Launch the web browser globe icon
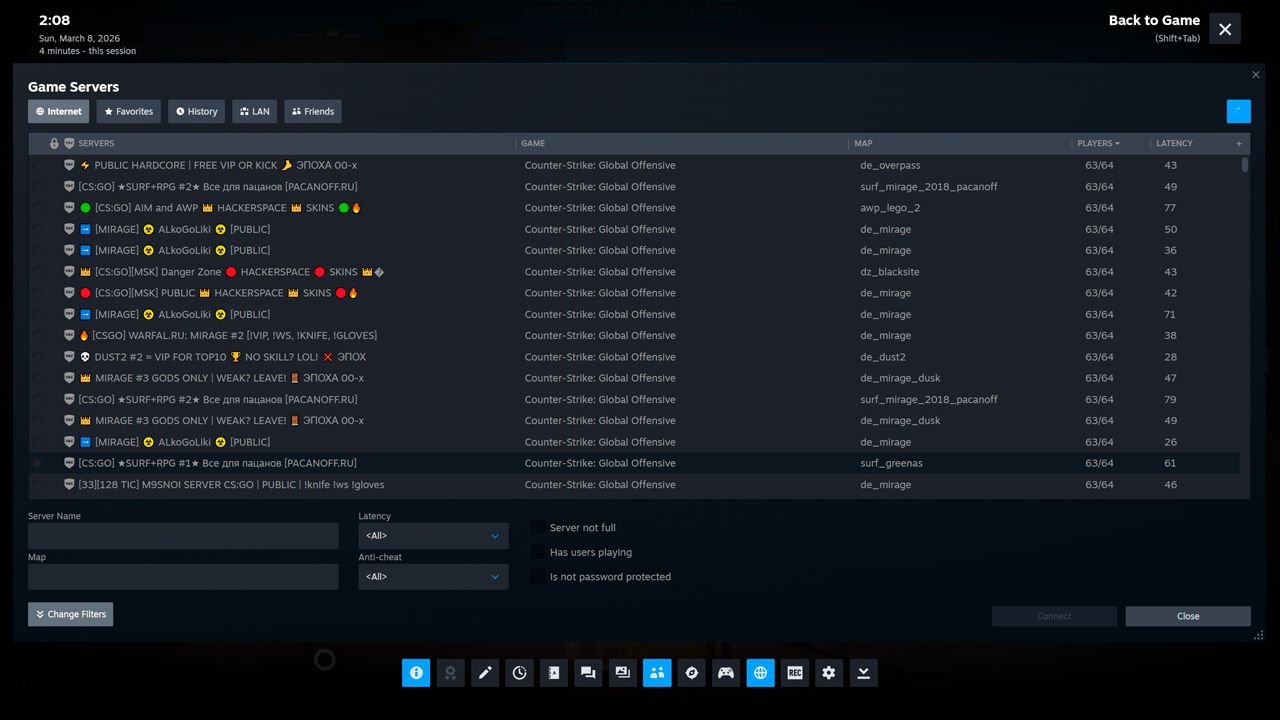The image size is (1280, 720). pos(760,673)
